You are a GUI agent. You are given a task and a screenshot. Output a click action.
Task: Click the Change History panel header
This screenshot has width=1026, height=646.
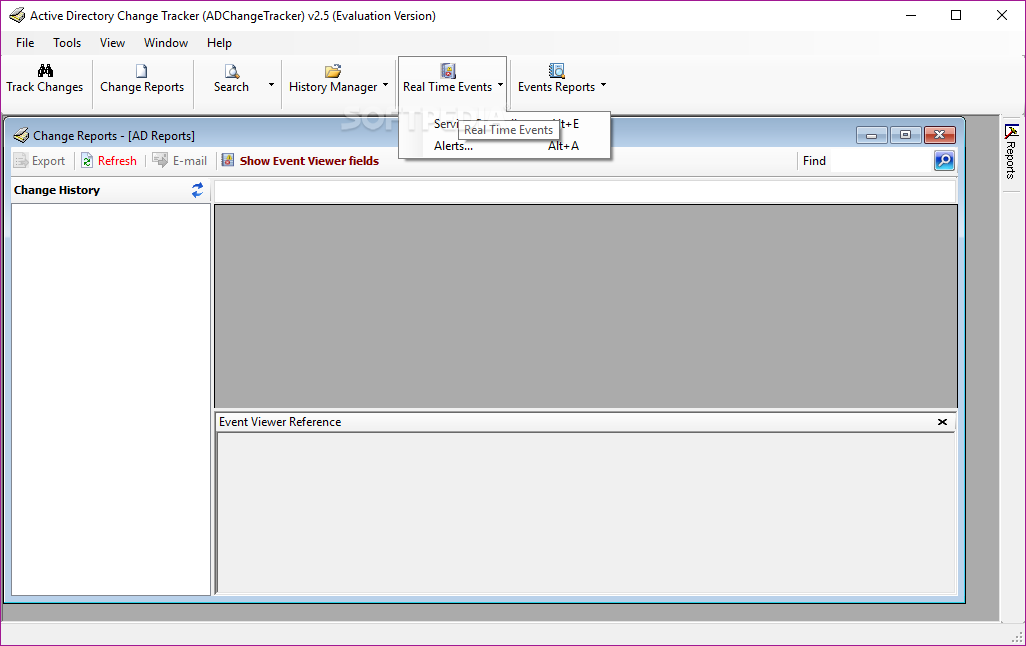pos(57,190)
